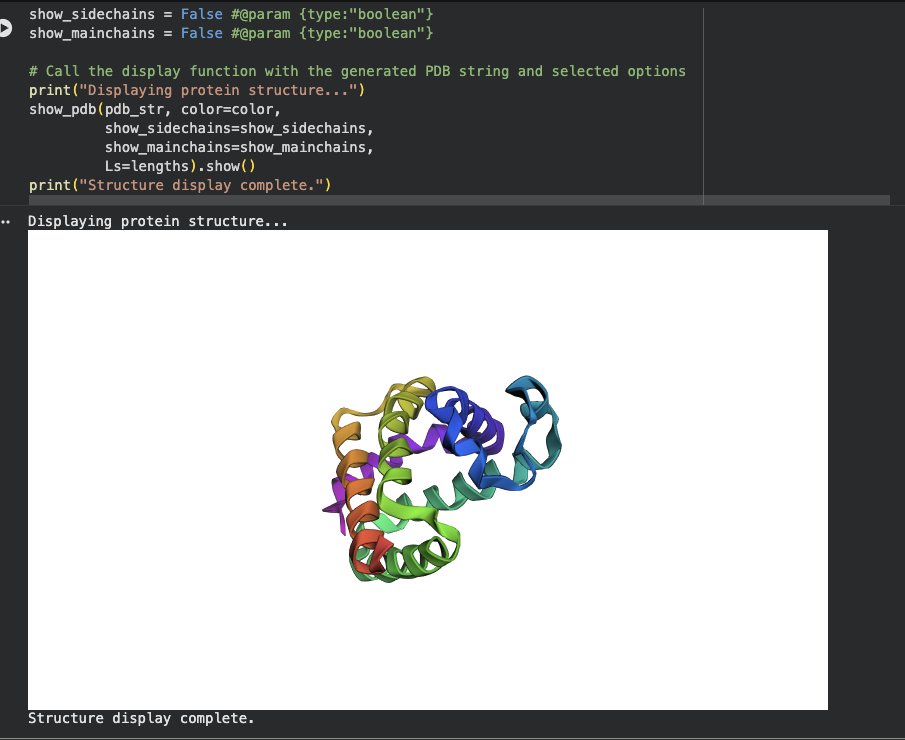Click the 'show_mainchains=show_mainchains,' argument line
Viewport: 905px width, 740px height.
pos(239,147)
